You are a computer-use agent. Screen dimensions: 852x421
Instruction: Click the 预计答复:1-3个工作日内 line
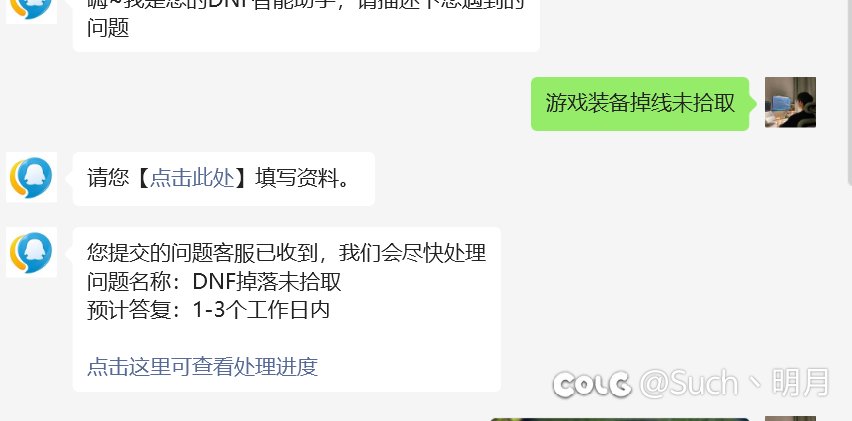click(x=209, y=310)
